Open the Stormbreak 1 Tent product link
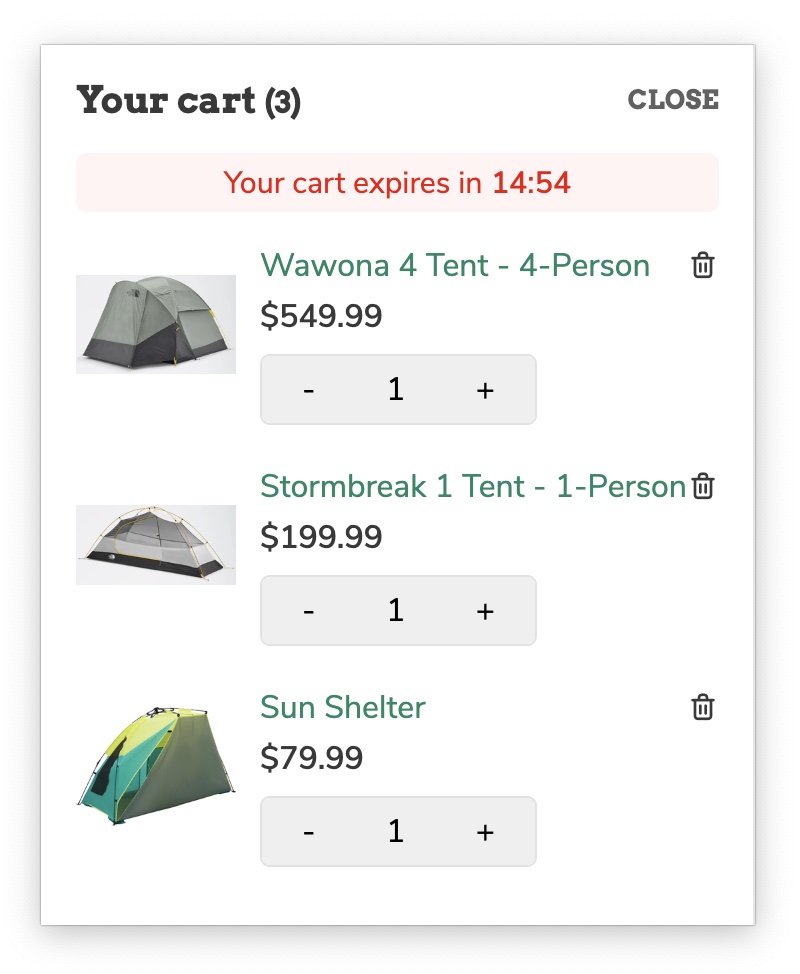The width and height of the screenshot is (800, 974). pyautogui.click(x=472, y=487)
